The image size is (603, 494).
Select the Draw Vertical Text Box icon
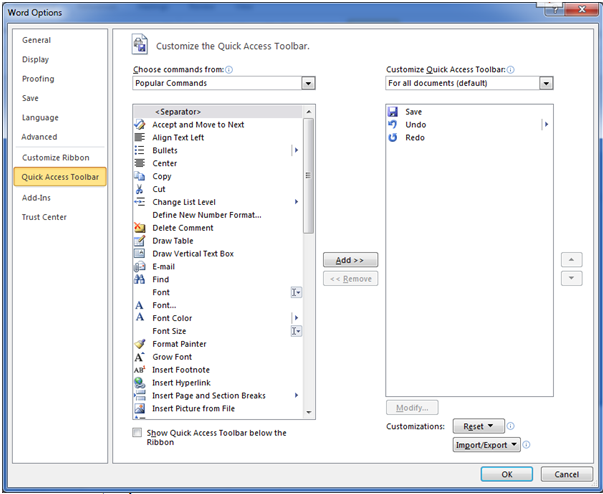pos(140,253)
